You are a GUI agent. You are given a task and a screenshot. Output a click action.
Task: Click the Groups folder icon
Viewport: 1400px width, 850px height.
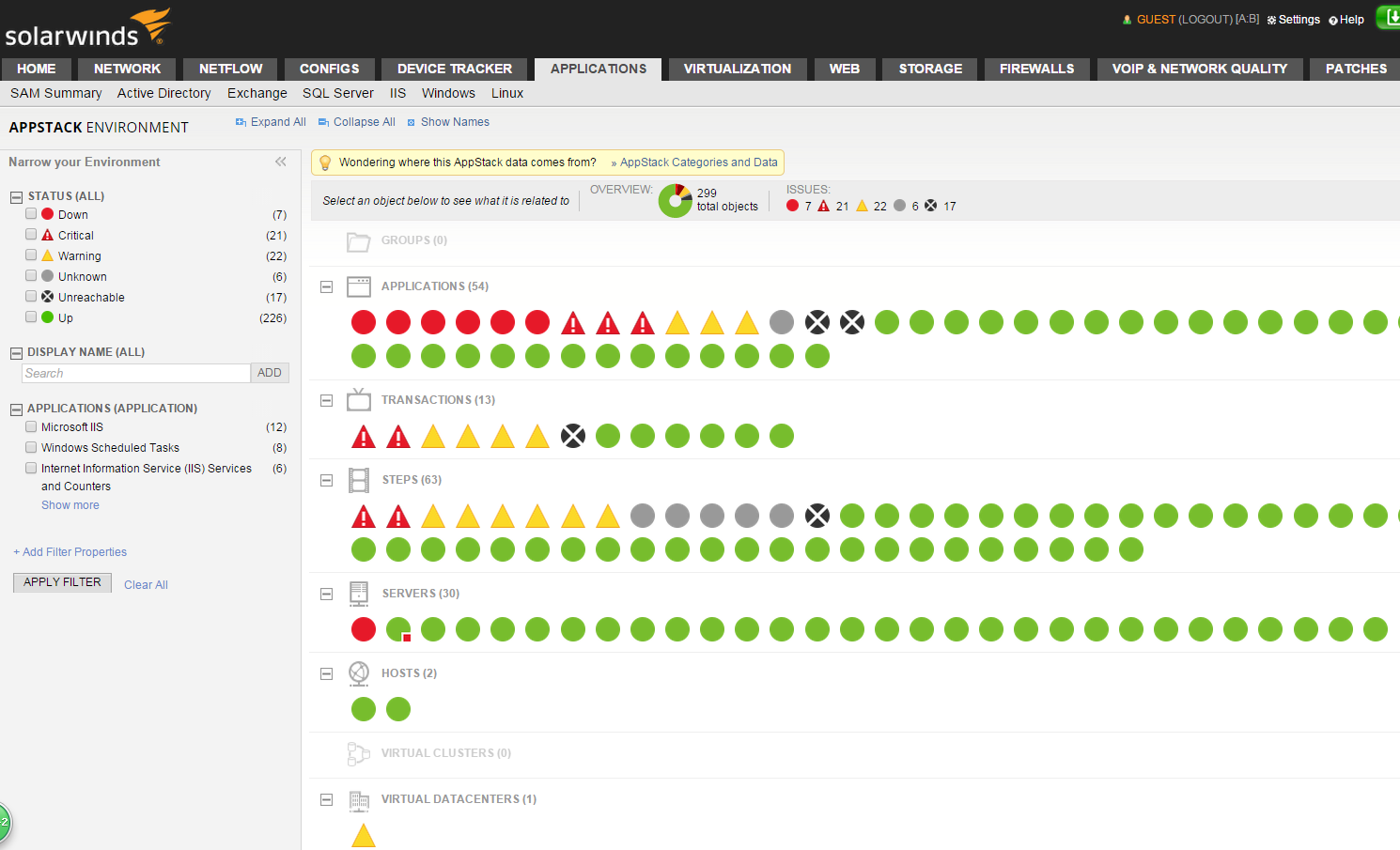click(x=358, y=241)
